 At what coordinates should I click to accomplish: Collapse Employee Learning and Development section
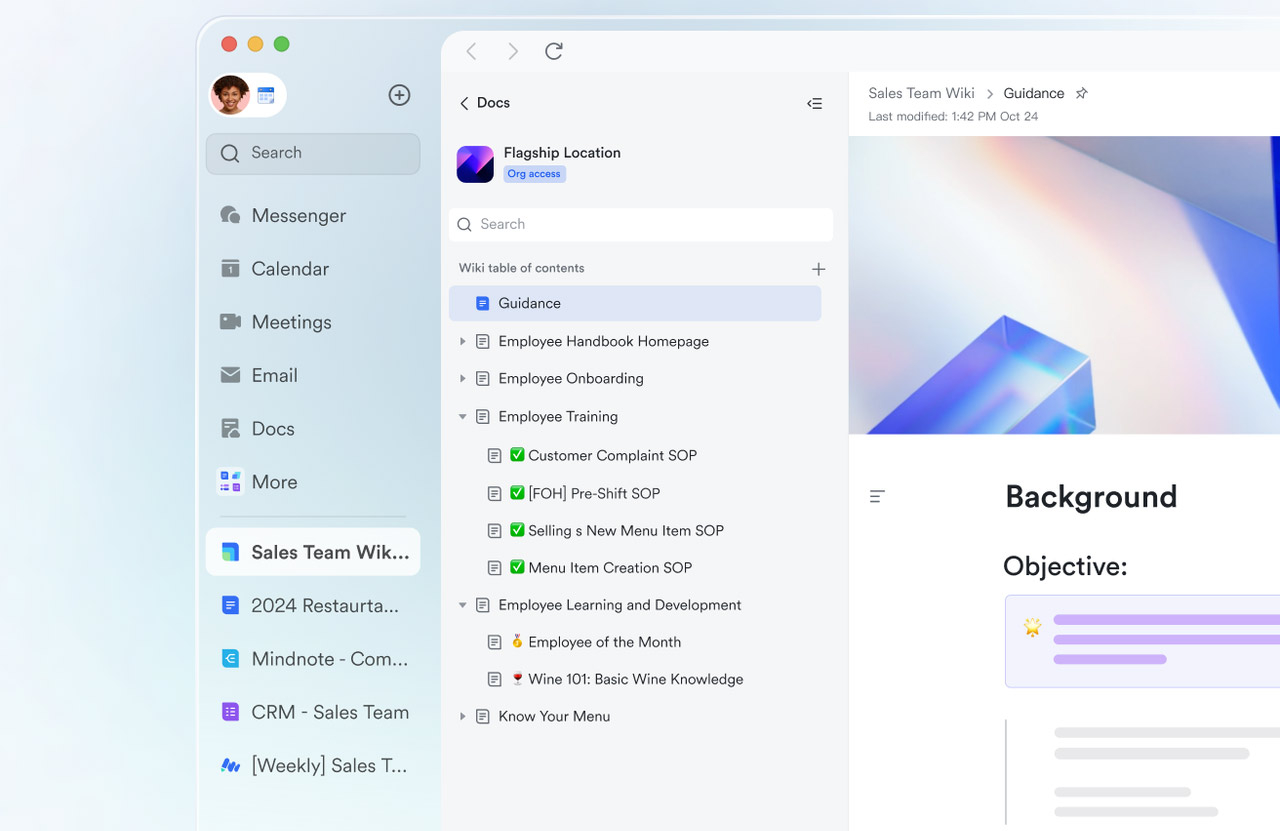[x=462, y=605]
